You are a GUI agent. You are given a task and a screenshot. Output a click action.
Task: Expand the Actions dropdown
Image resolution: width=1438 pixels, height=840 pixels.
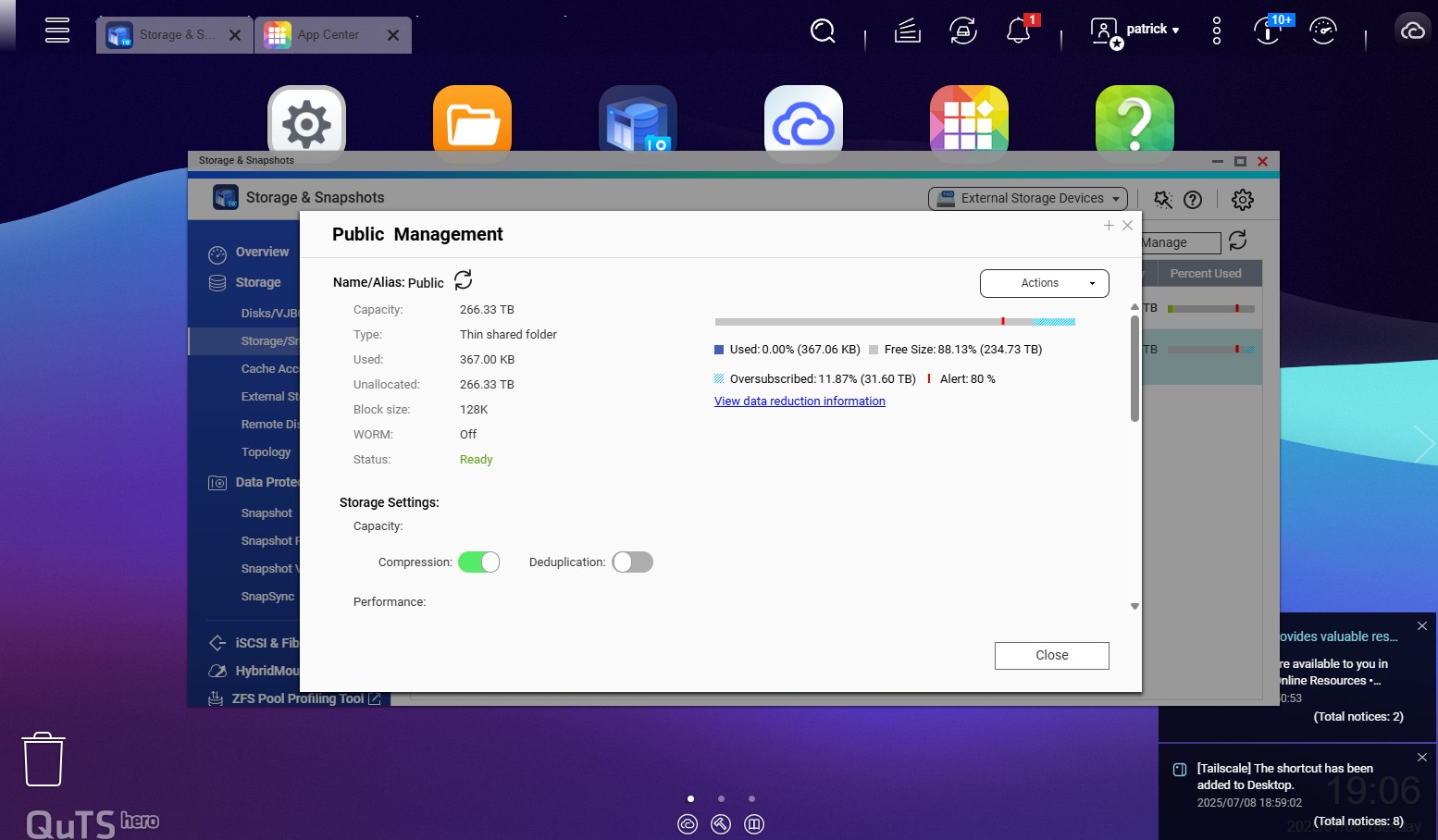[x=1044, y=283]
